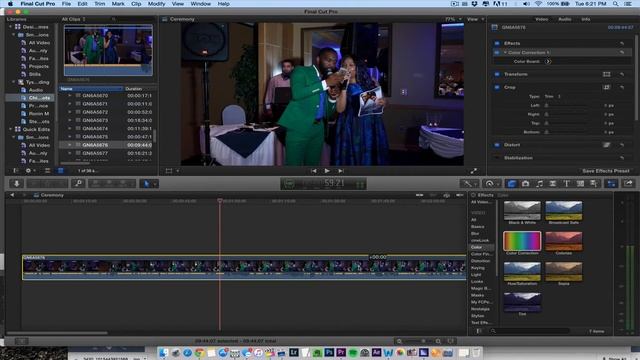Viewport: 640px width, 360px height.
Task: Adjust the Crop Right slider
Action: point(567,115)
